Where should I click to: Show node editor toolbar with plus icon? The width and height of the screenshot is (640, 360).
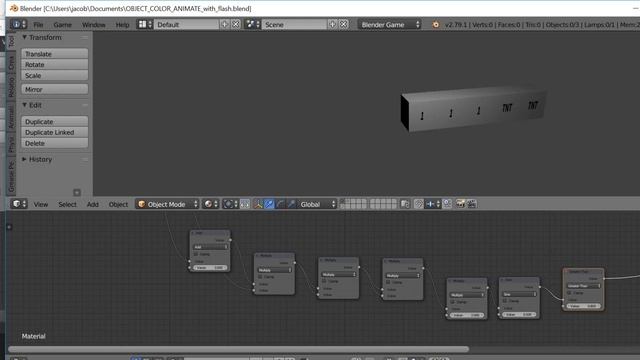coord(9,227)
